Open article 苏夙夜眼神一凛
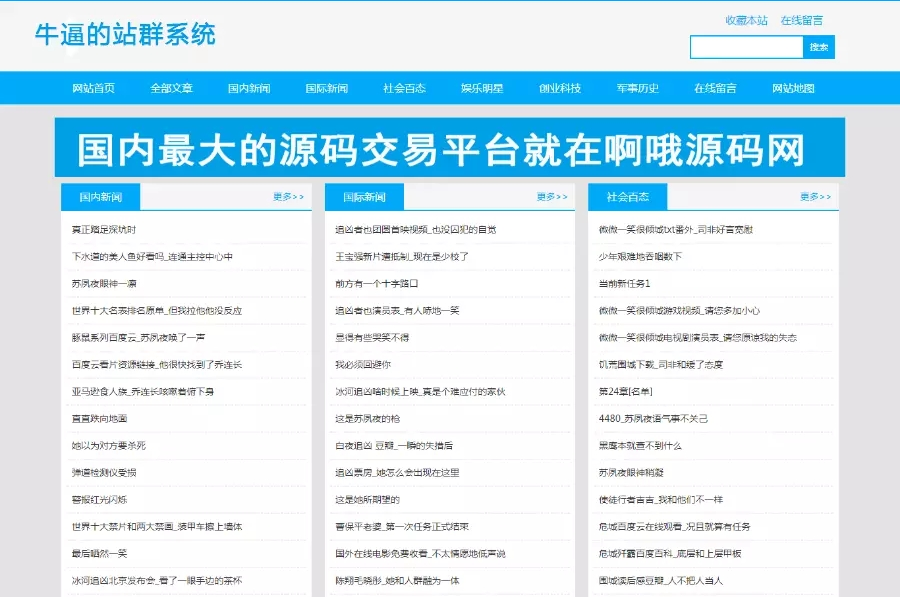Viewport: 900px width, 597px height. [x=104, y=284]
